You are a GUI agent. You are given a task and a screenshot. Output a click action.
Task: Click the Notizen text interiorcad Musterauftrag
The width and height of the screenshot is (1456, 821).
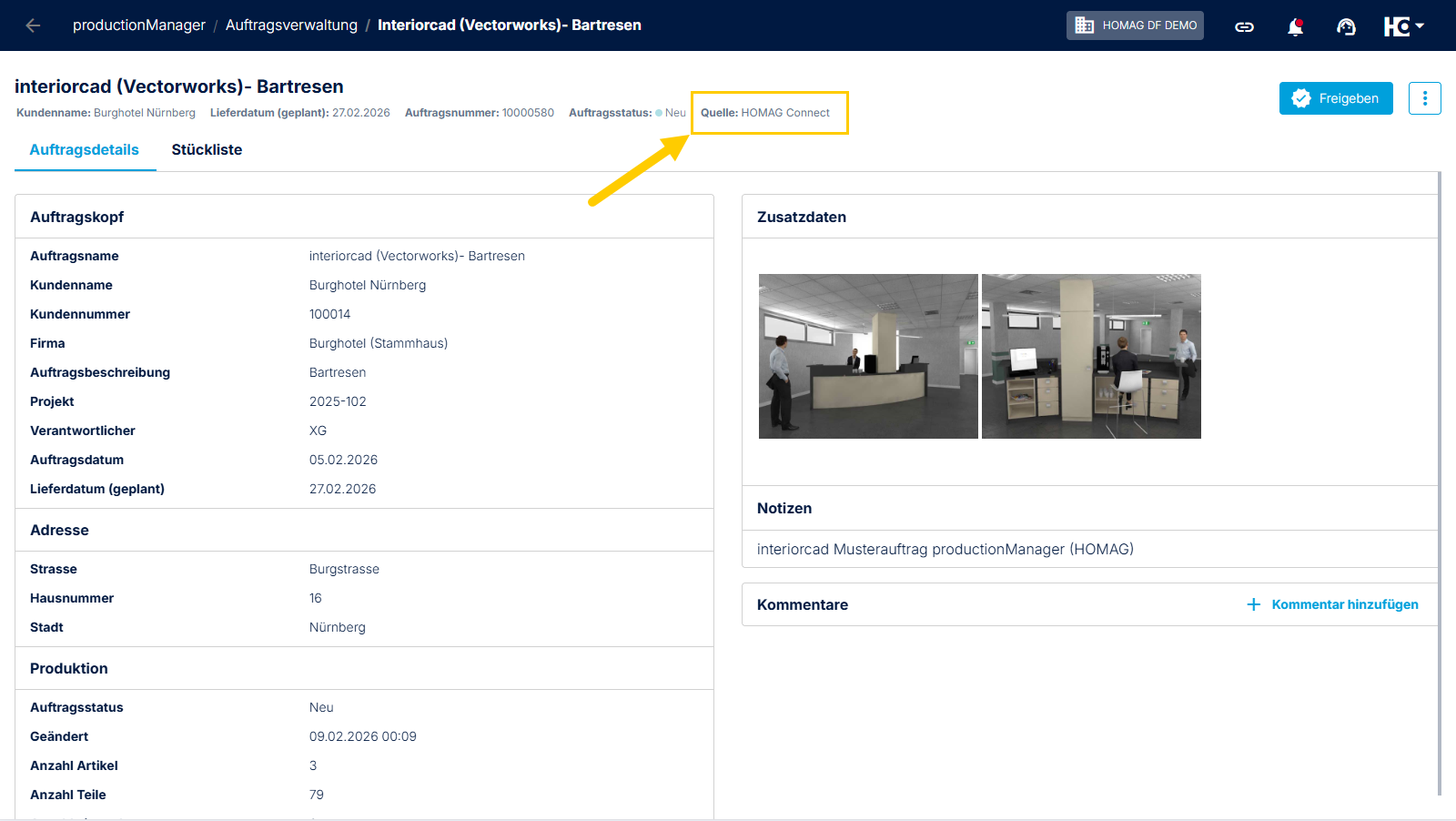coord(945,550)
